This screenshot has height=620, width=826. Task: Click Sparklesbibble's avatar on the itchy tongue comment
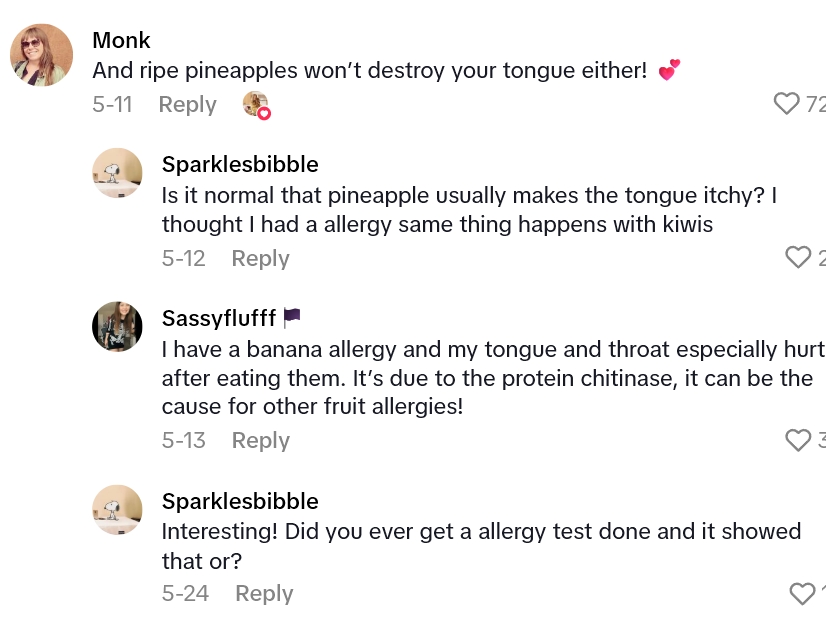[117, 173]
